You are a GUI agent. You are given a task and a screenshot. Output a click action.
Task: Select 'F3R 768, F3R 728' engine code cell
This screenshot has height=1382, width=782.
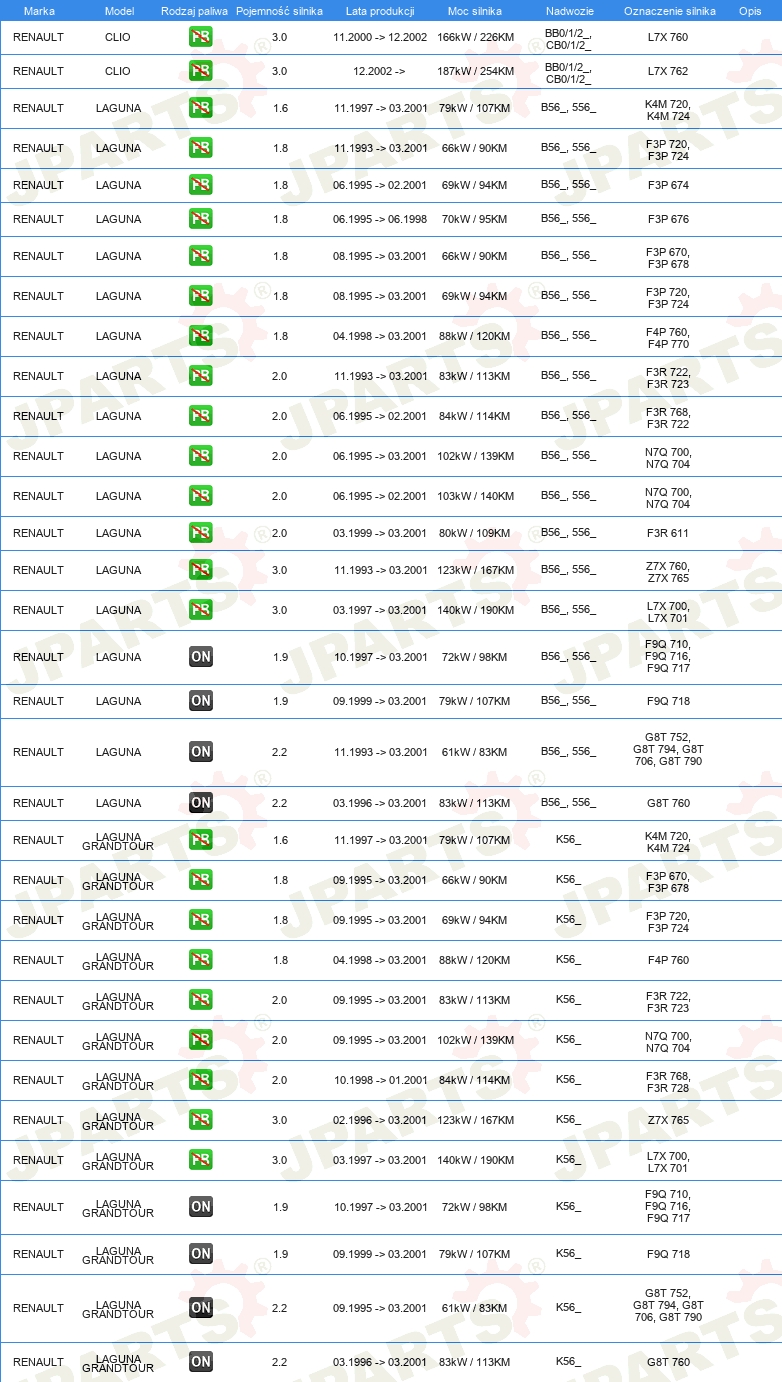click(668, 1080)
